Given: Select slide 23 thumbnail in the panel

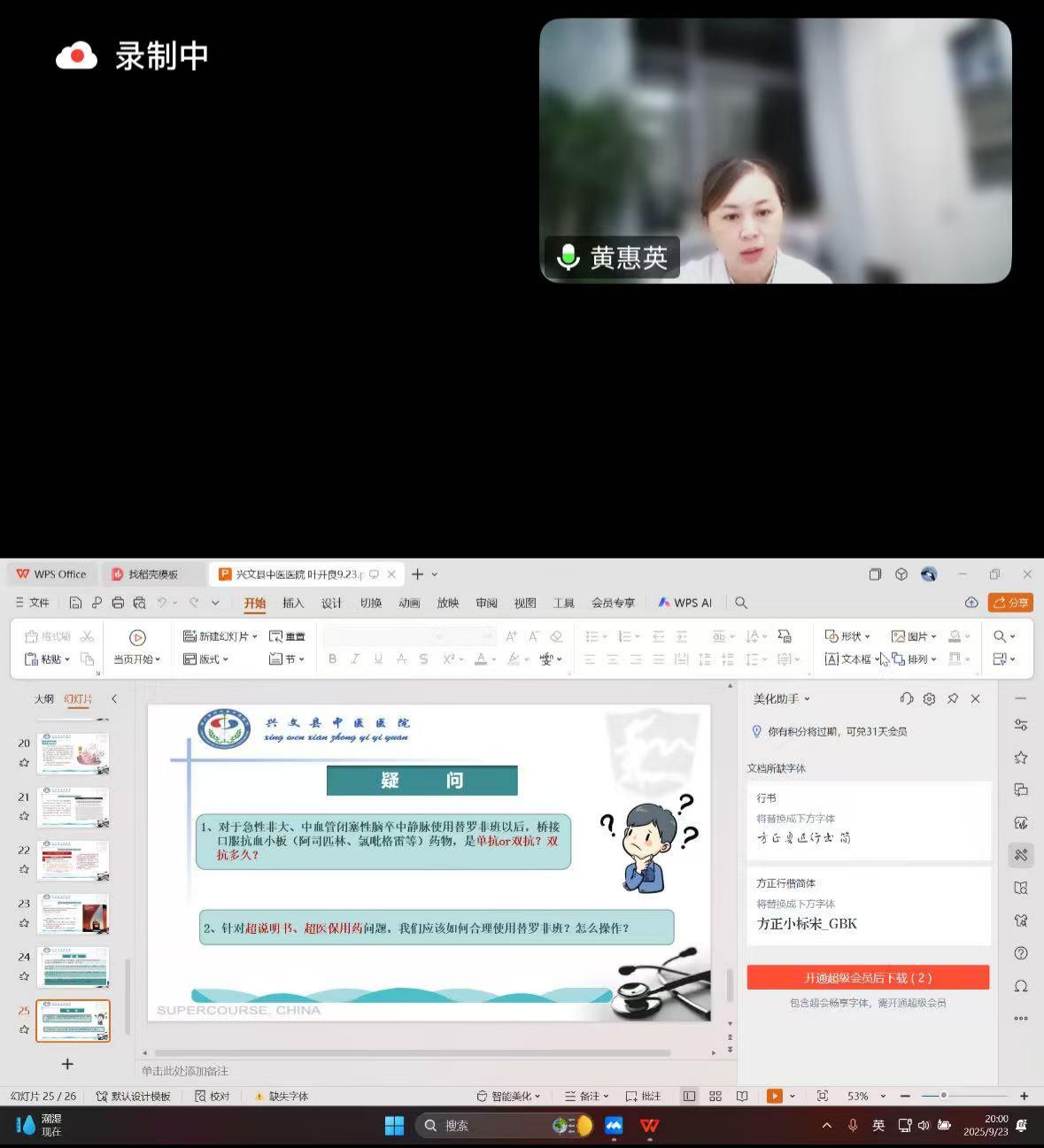Looking at the screenshot, I should 73,913.
